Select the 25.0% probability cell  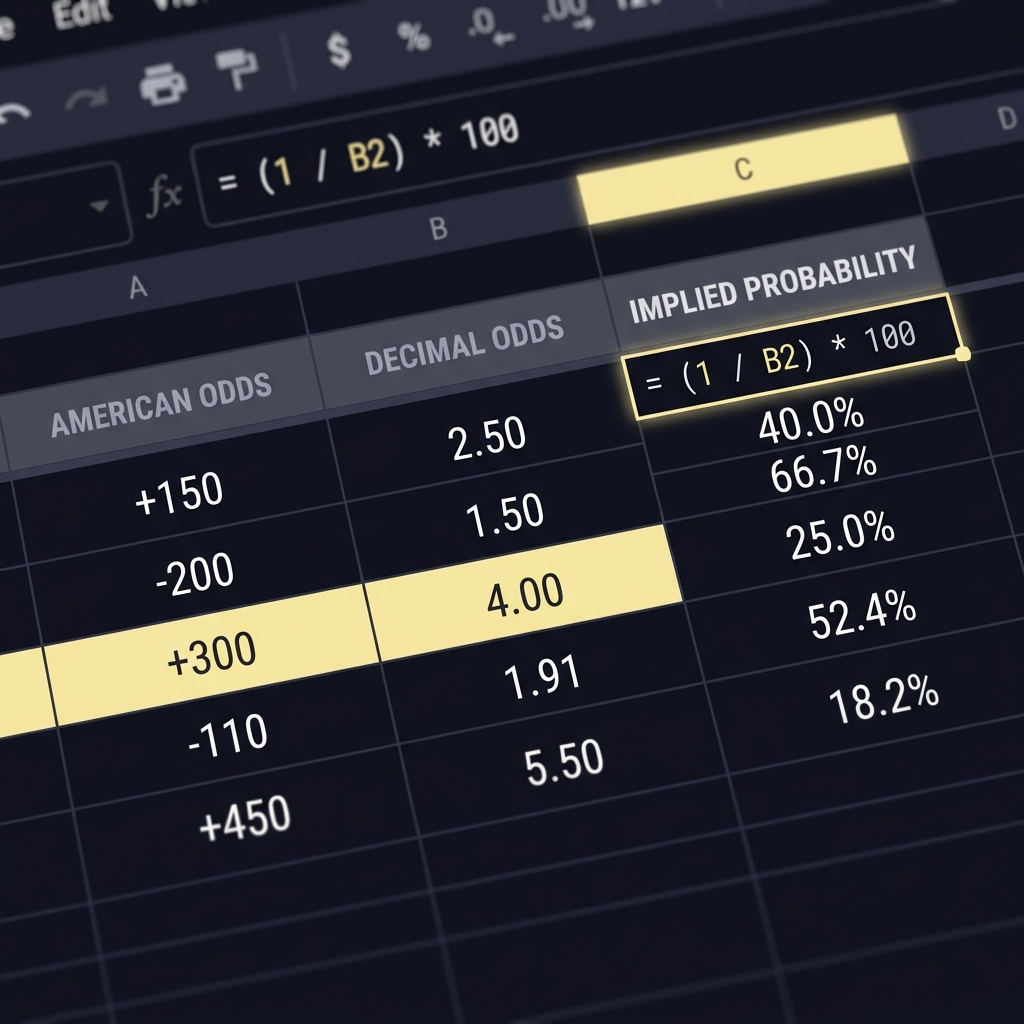point(840,537)
